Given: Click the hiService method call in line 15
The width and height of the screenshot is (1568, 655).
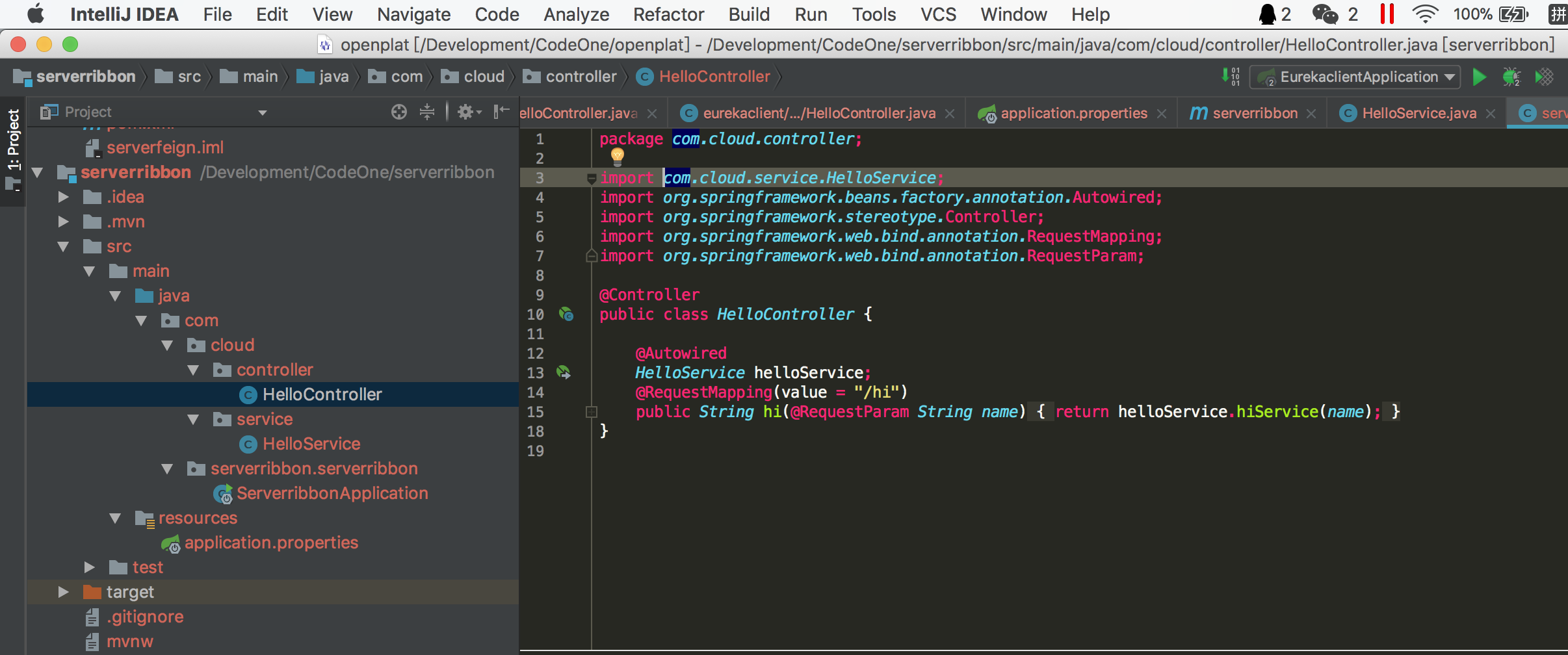Looking at the screenshot, I should [1277, 411].
